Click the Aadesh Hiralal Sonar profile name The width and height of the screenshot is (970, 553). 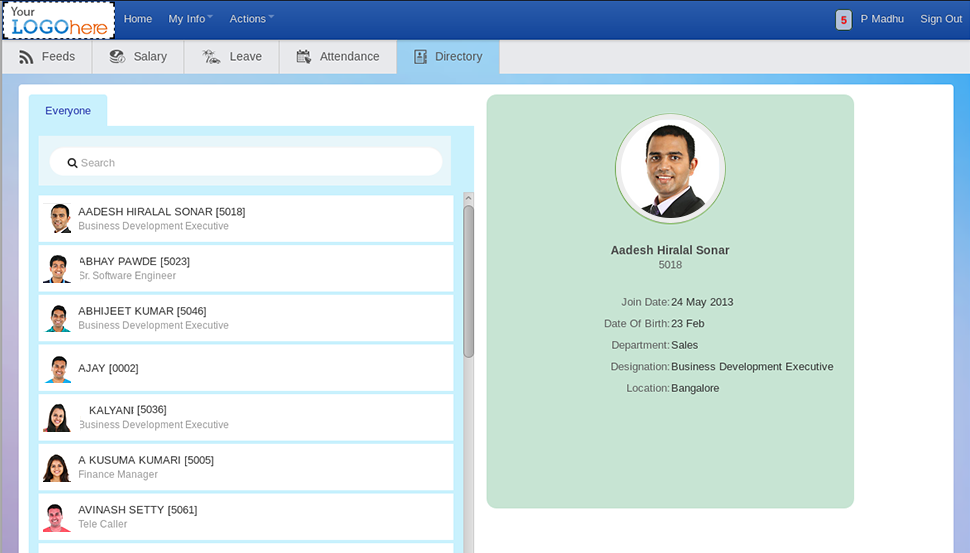[670, 250]
